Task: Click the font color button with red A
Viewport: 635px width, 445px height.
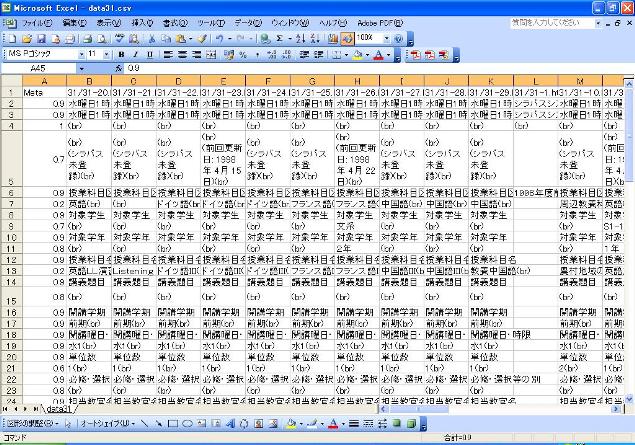Action: (x=378, y=54)
